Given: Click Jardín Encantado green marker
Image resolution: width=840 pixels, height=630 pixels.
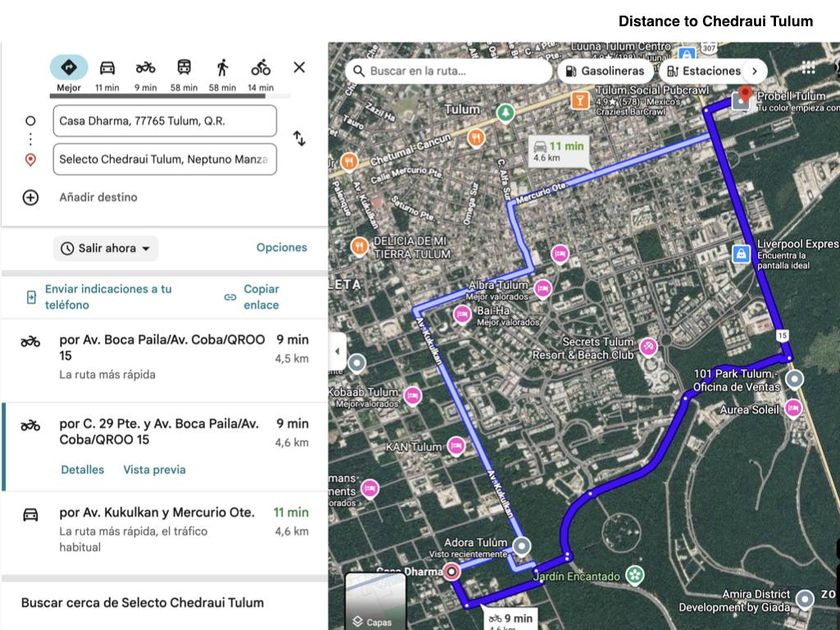Looking at the screenshot, I should (x=635, y=575).
